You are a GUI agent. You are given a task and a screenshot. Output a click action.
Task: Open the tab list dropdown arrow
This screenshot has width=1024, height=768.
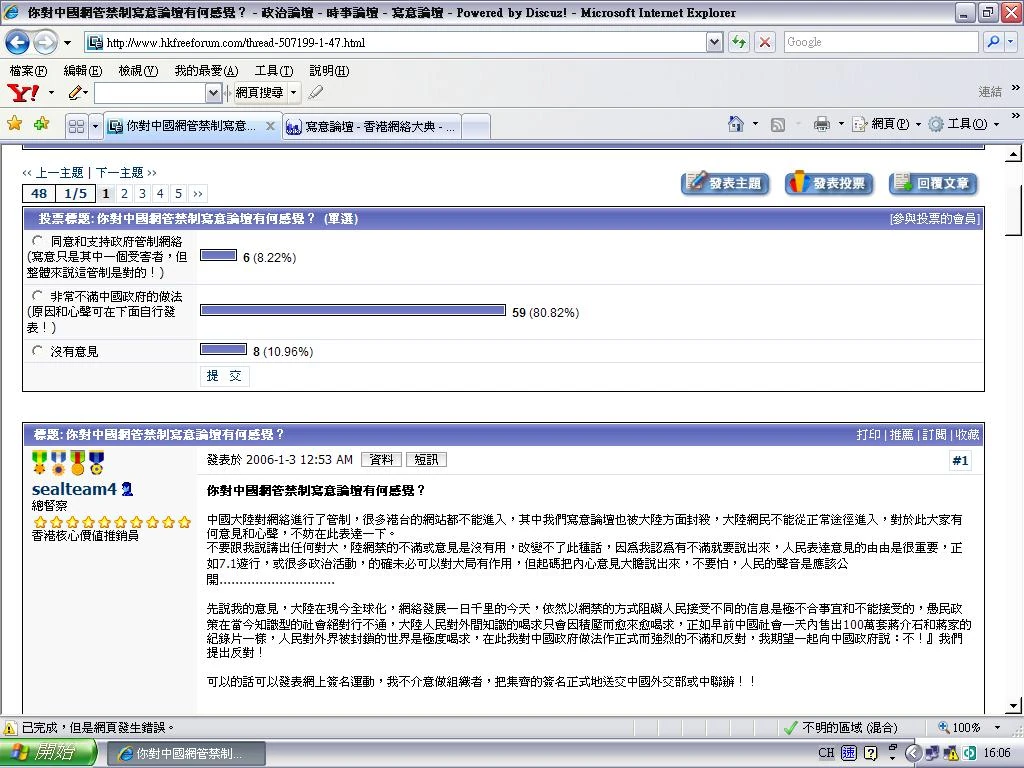point(95,126)
